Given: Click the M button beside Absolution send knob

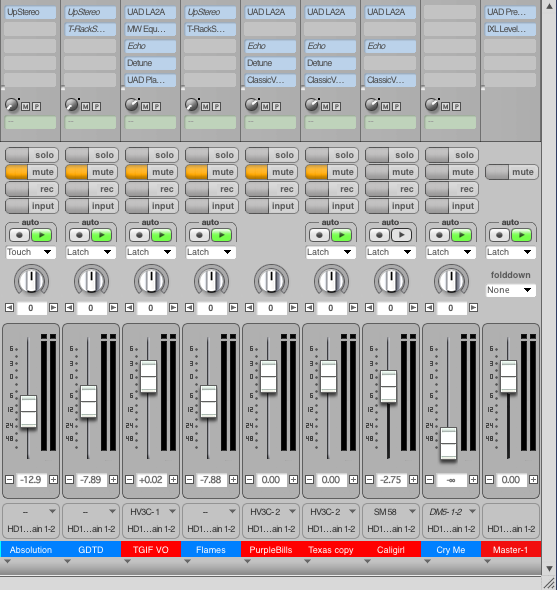Looking at the screenshot, I should tap(26, 106).
